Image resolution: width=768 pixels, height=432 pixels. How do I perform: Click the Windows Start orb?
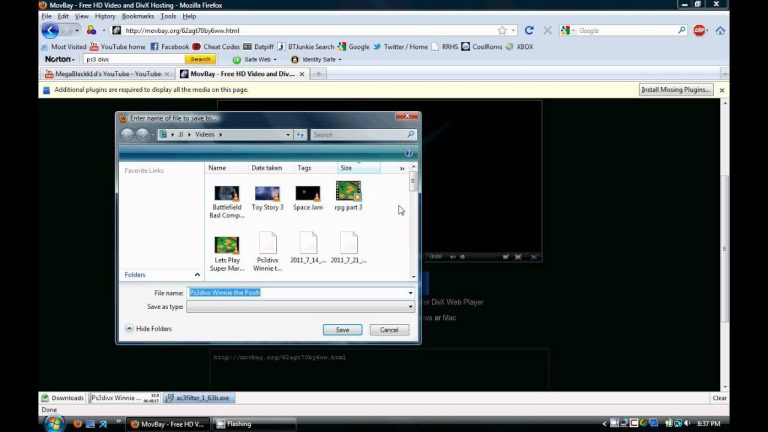click(53, 423)
